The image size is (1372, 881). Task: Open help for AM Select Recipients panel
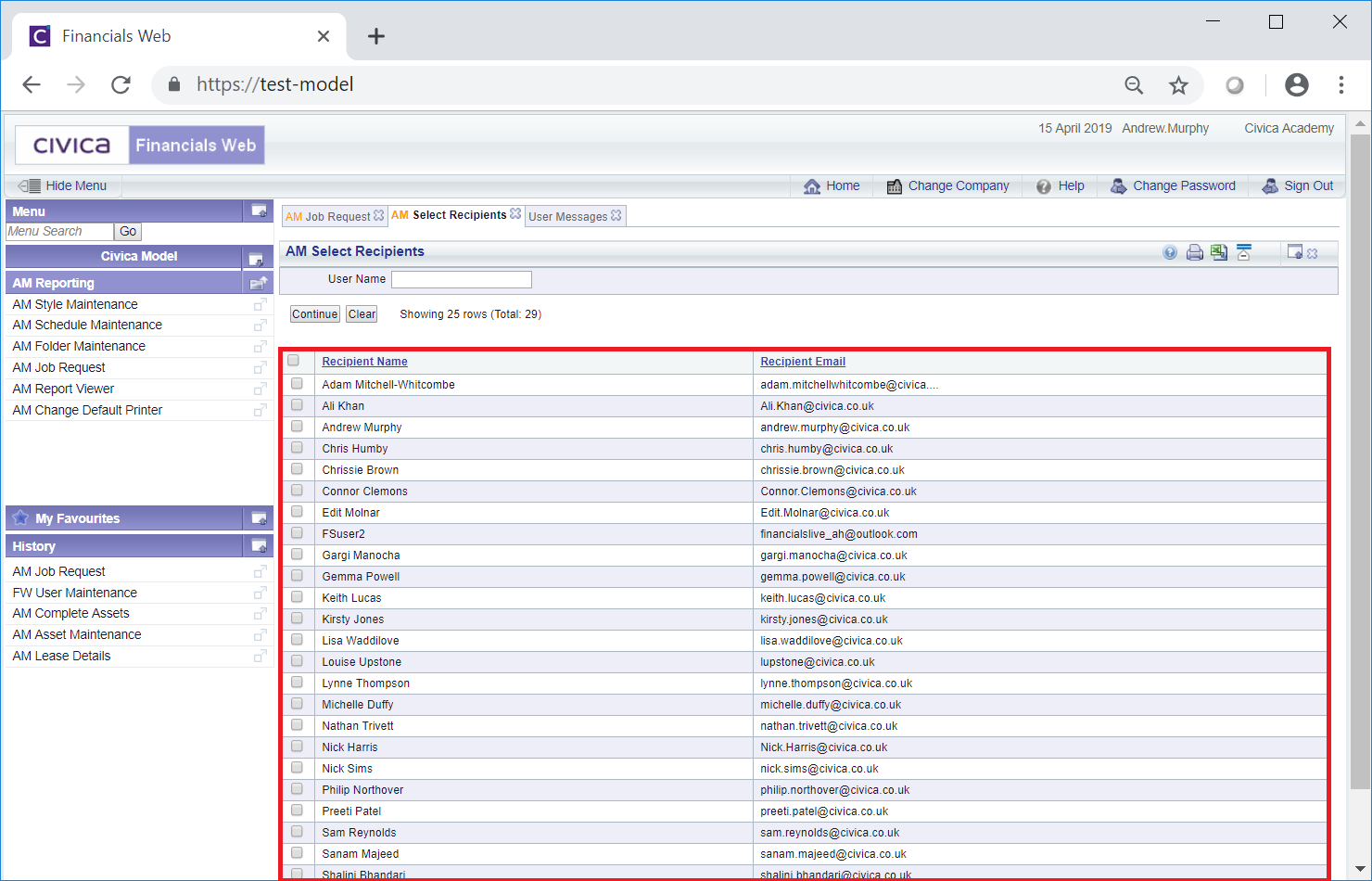click(x=1170, y=252)
